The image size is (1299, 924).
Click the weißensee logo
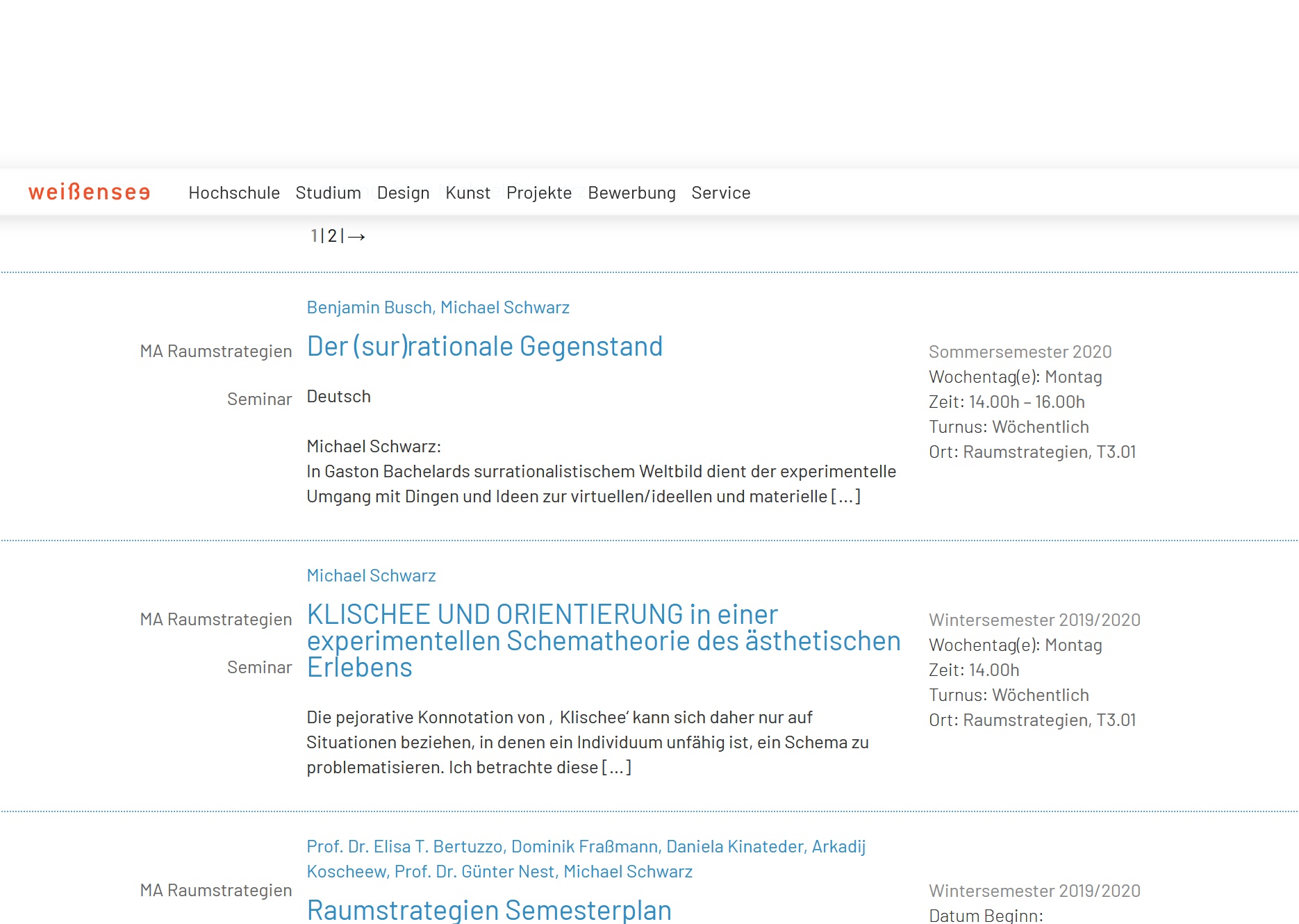89,192
